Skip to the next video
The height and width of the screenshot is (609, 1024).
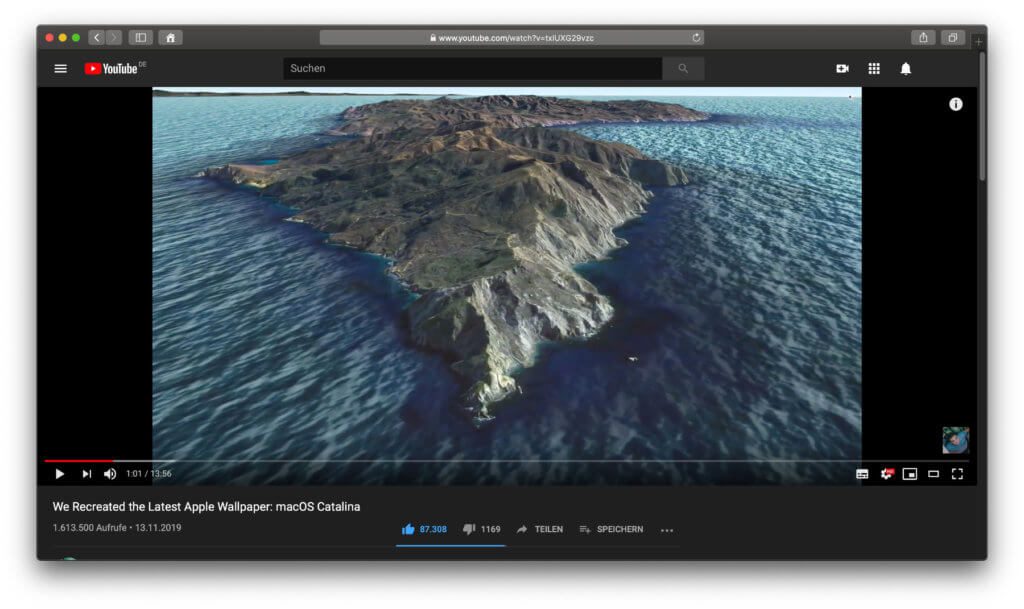click(x=86, y=474)
